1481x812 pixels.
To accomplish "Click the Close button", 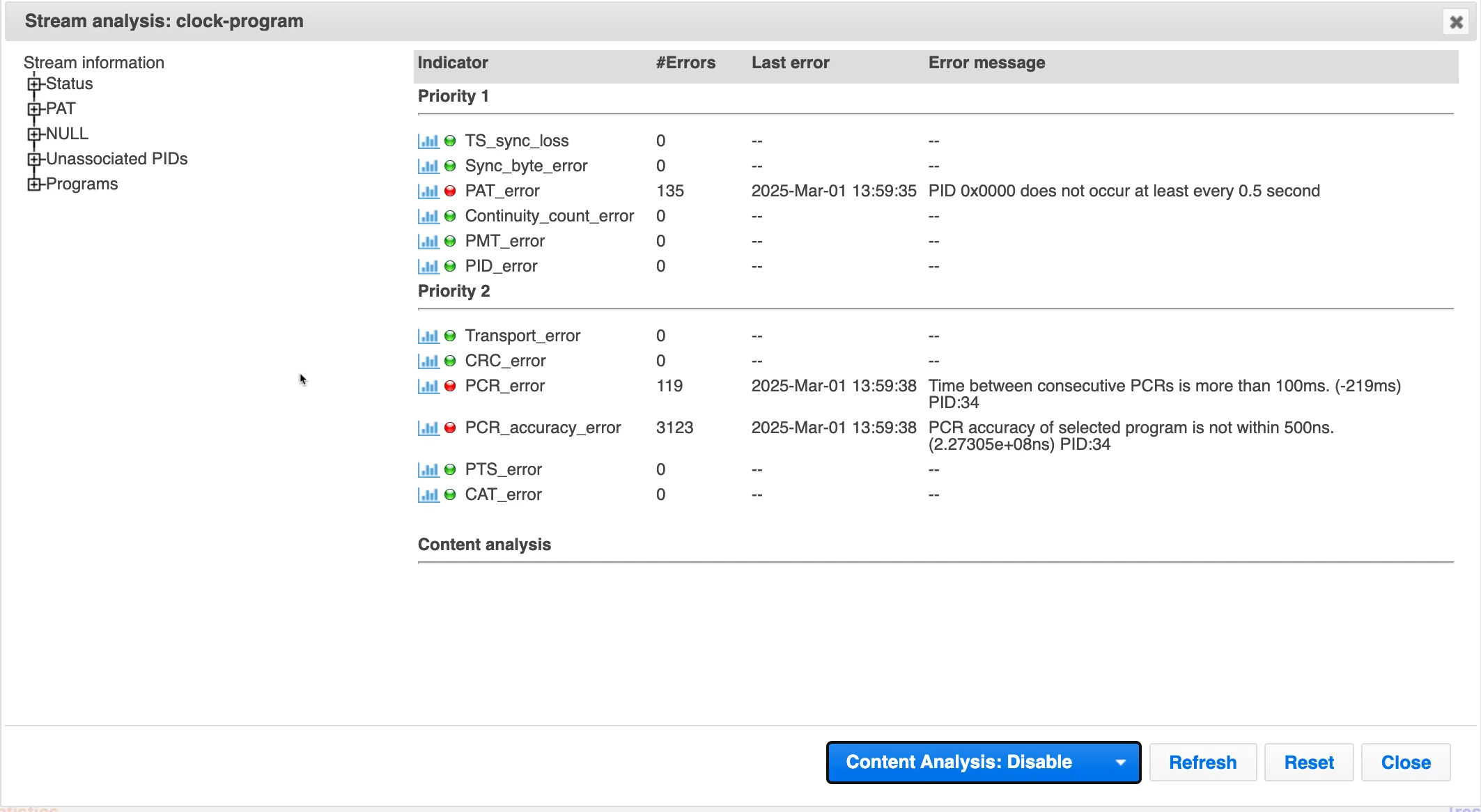I will click(1406, 763).
